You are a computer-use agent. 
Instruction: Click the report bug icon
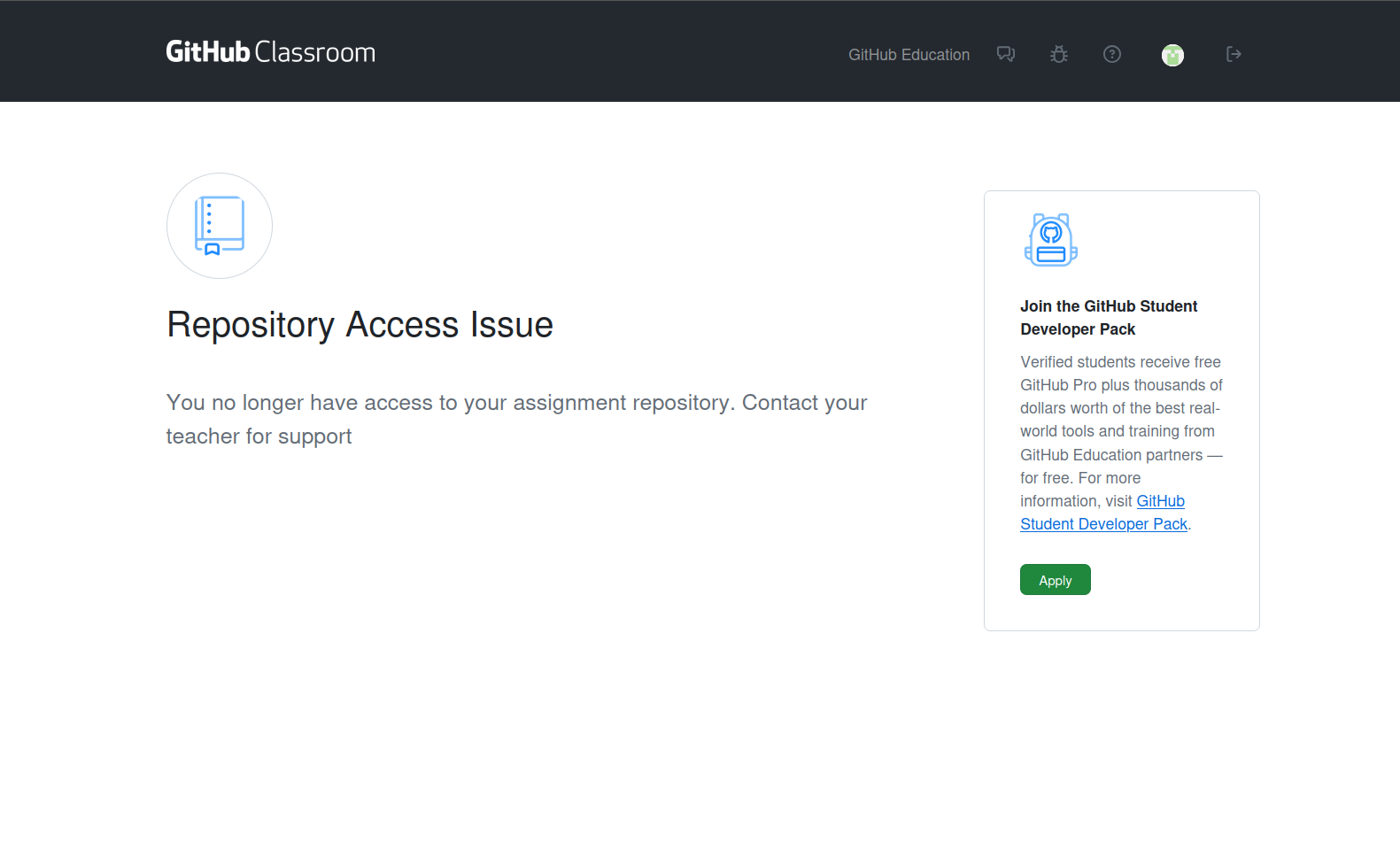(x=1059, y=54)
